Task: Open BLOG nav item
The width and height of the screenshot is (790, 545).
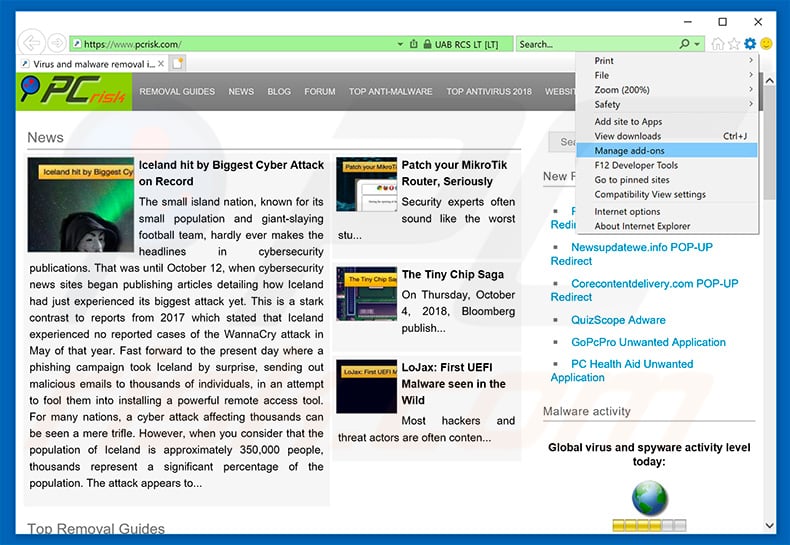Action: tap(279, 92)
